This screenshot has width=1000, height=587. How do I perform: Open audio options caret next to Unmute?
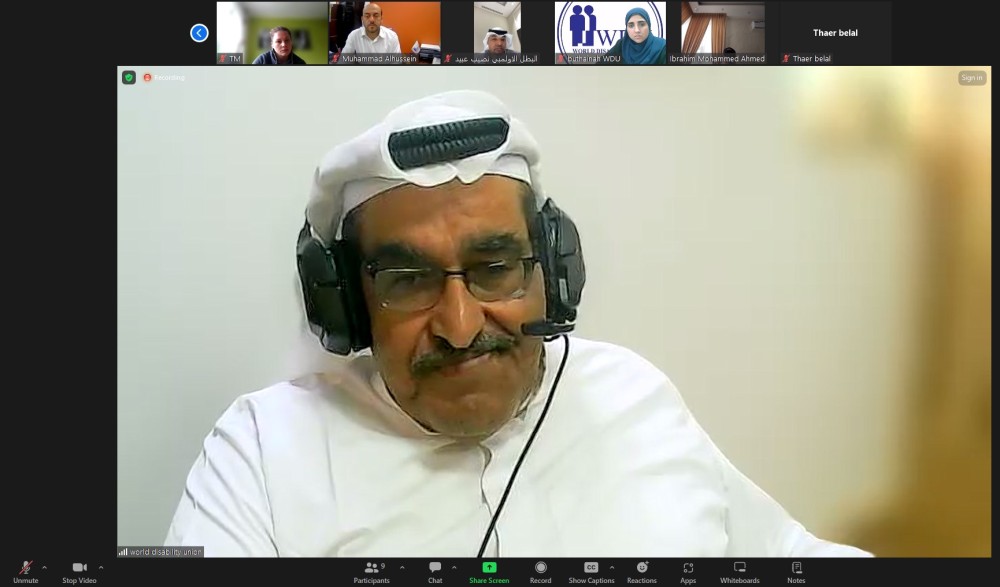(x=44, y=567)
